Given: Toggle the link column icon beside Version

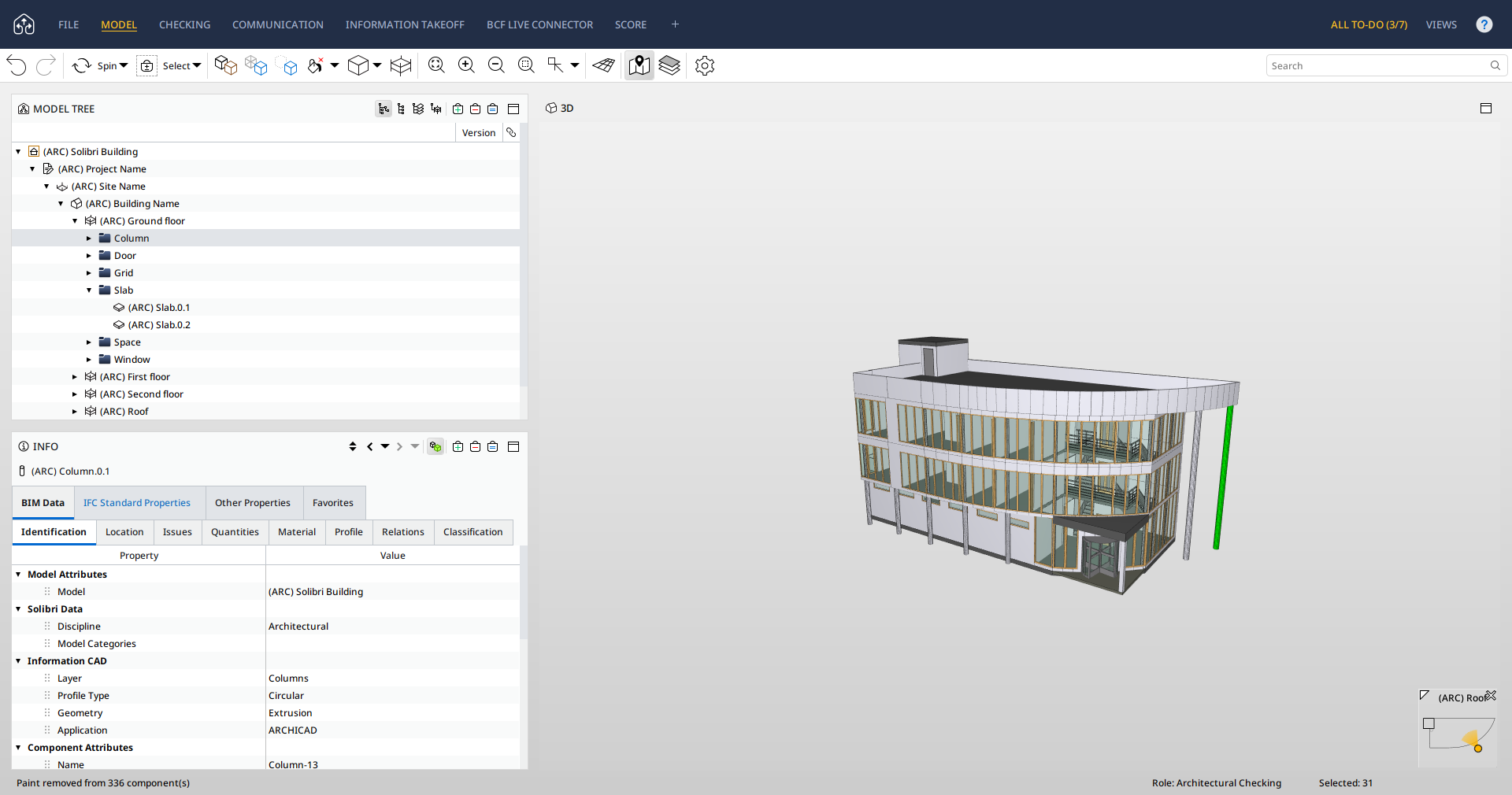Looking at the screenshot, I should tap(510, 132).
